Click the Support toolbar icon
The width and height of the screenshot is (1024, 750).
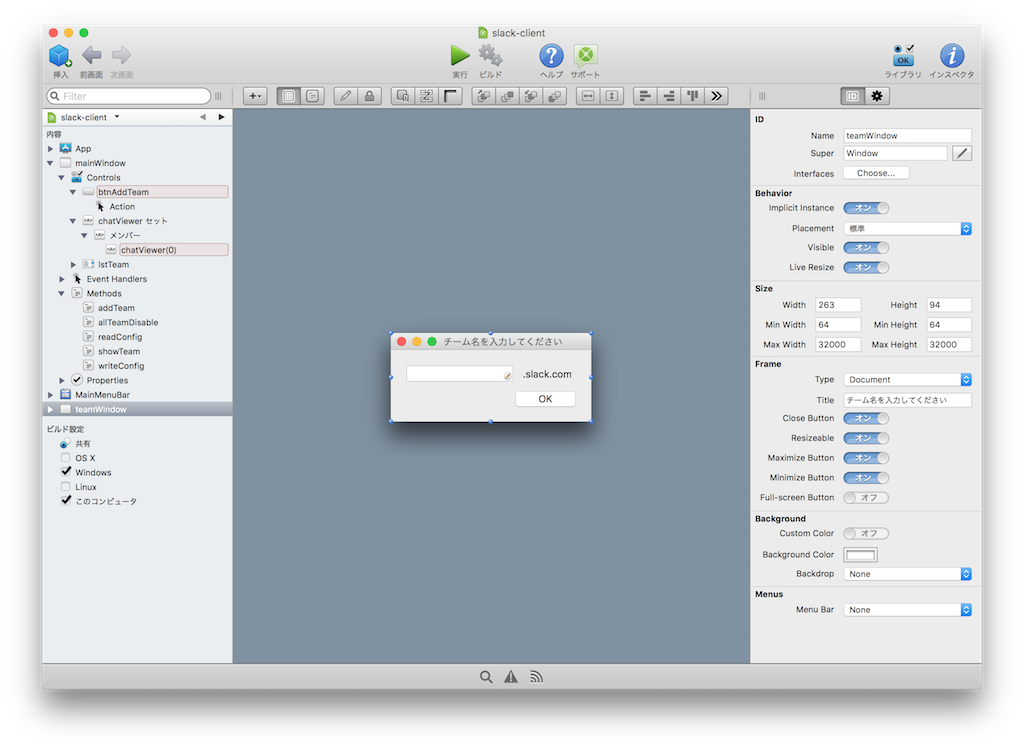pos(585,56)
